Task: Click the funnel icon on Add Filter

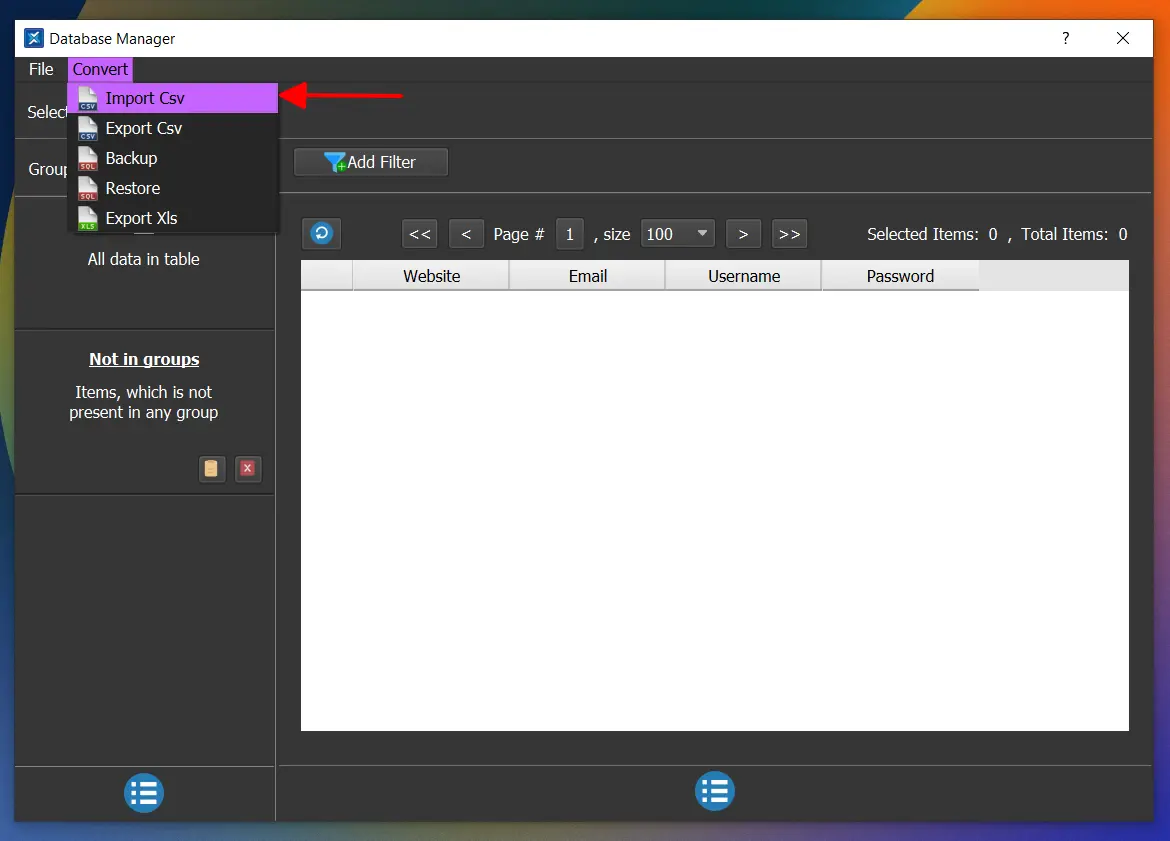Action: pos(335,162)
